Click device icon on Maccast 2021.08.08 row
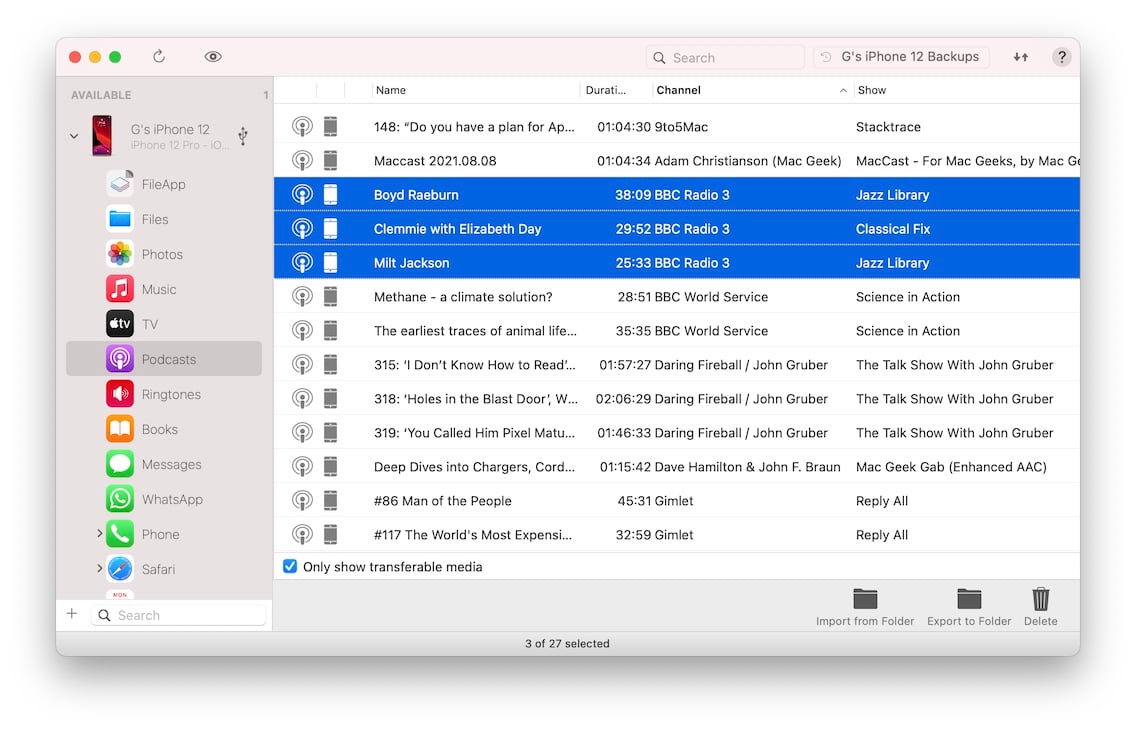1136x730 pixels. 330,160
